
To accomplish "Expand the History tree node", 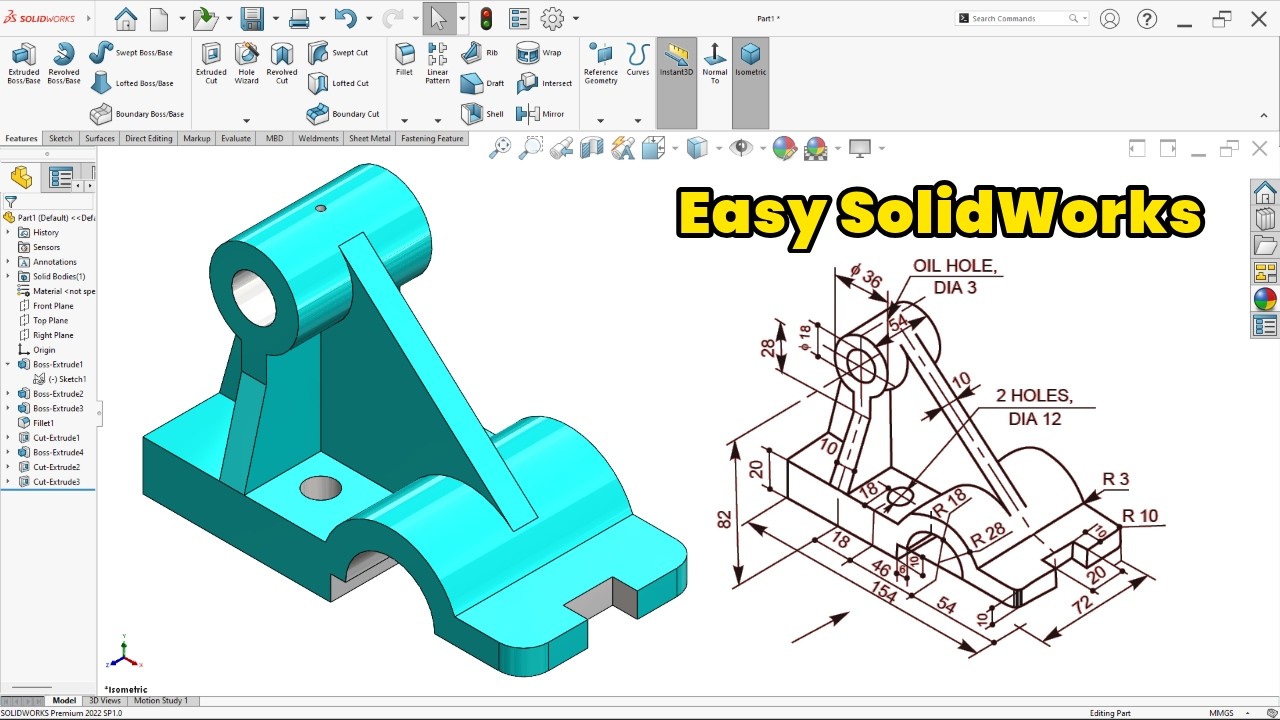I will click(x=8, y=233).
